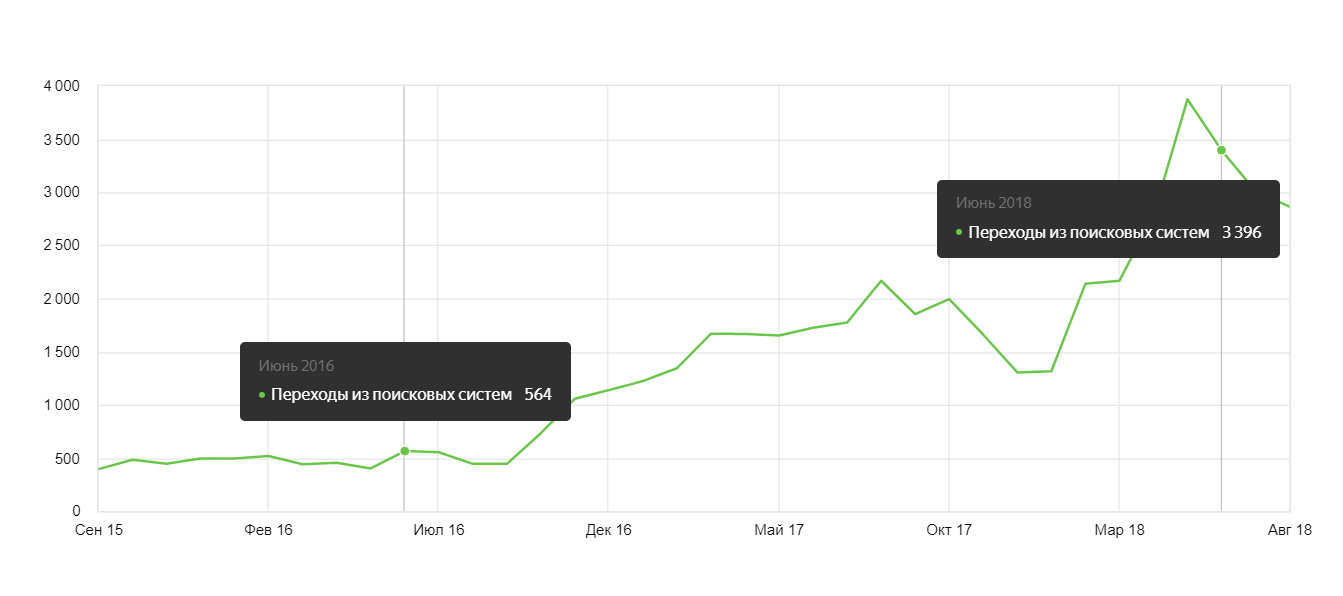Select the 'Июнь 2018' tooltip title

pos(993,203)
